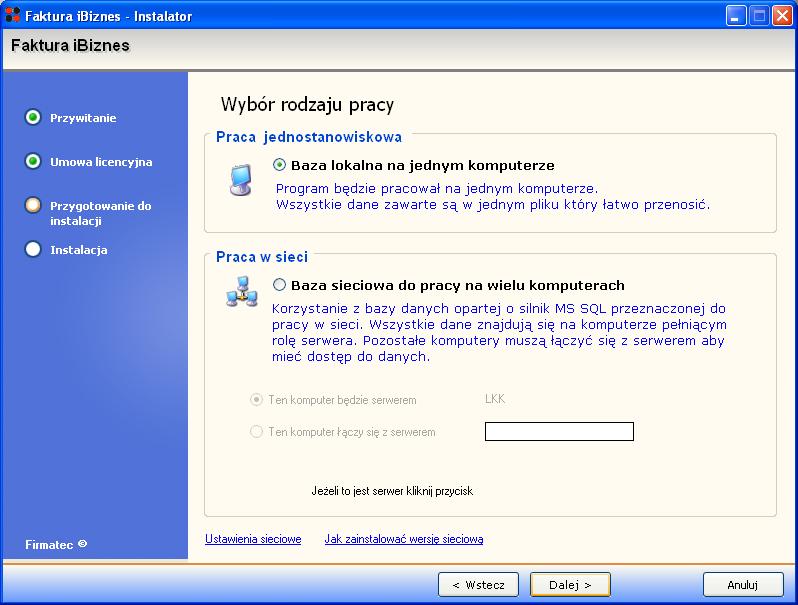Click the Instalacja step label
Image resolution: width=798 pixels, height=605 pixels.
coord(79,250)
